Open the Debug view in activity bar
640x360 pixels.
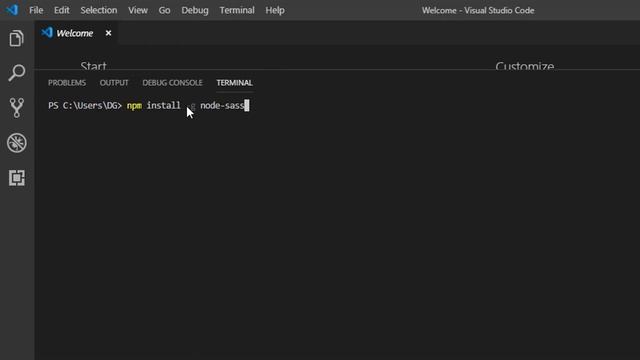(16, 143)
